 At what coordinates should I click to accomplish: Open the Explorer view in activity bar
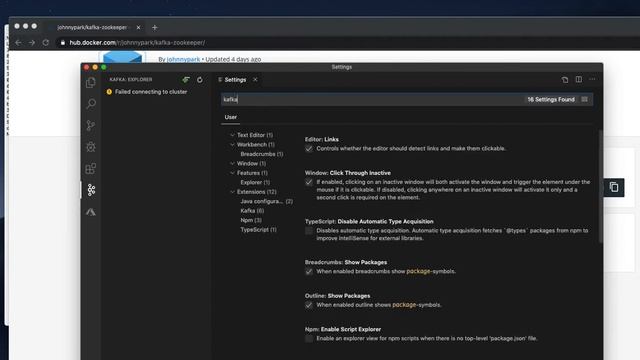pos(91,83)
